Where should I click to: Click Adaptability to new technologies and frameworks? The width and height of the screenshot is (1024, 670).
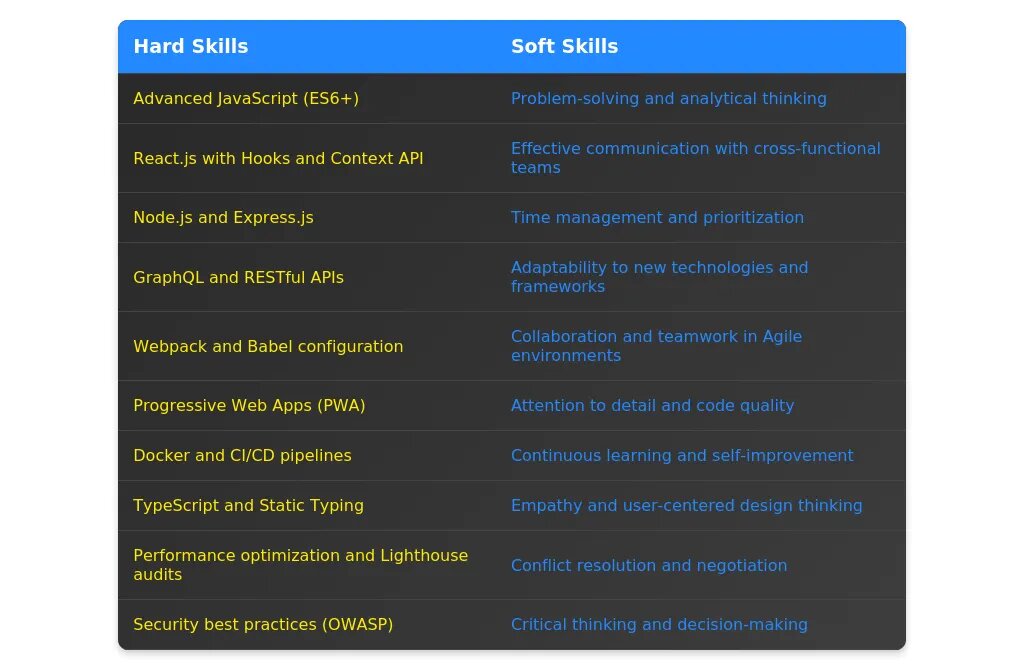pos(660,277)
